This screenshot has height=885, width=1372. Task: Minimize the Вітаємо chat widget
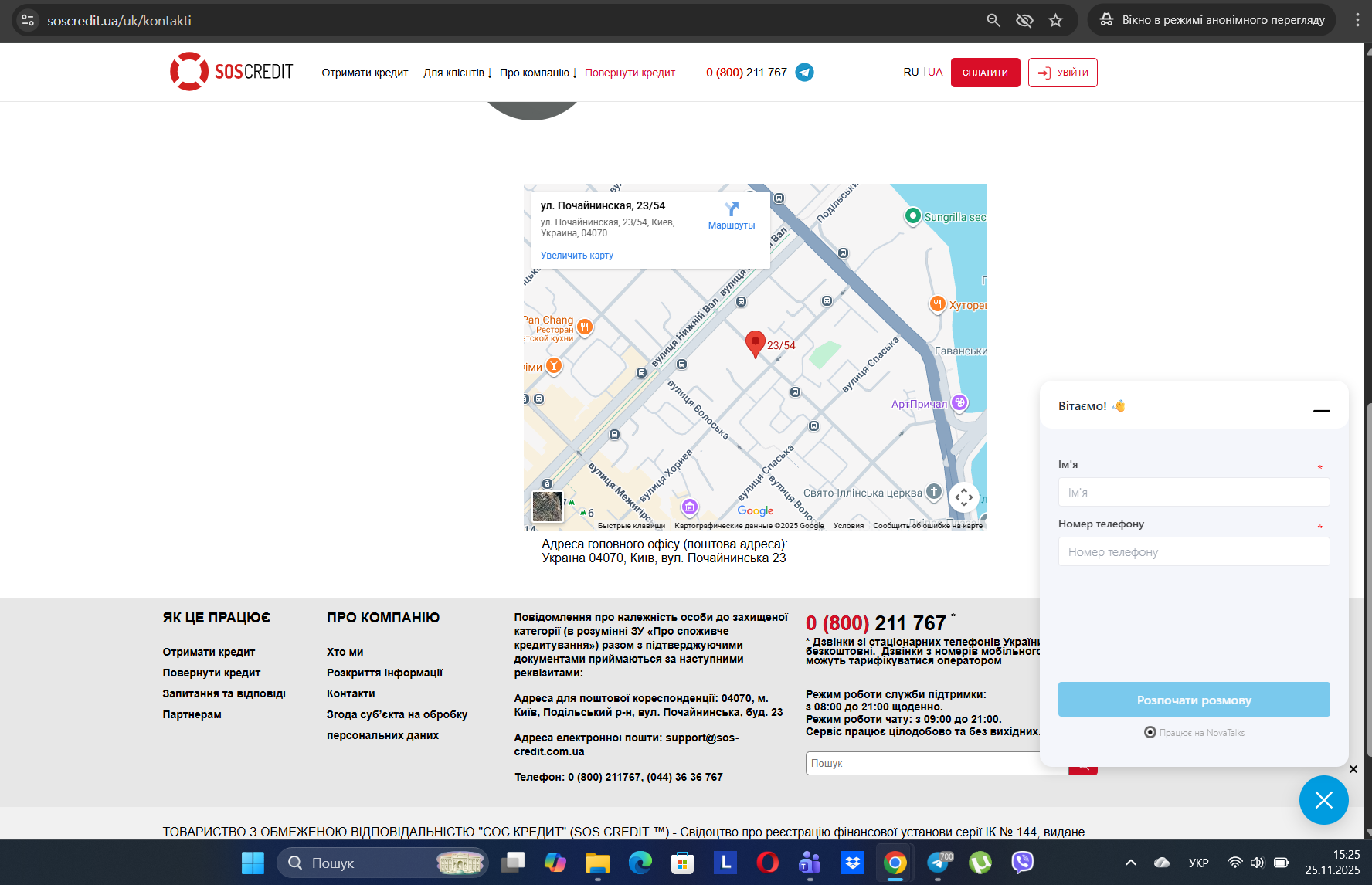point(1322,411)
